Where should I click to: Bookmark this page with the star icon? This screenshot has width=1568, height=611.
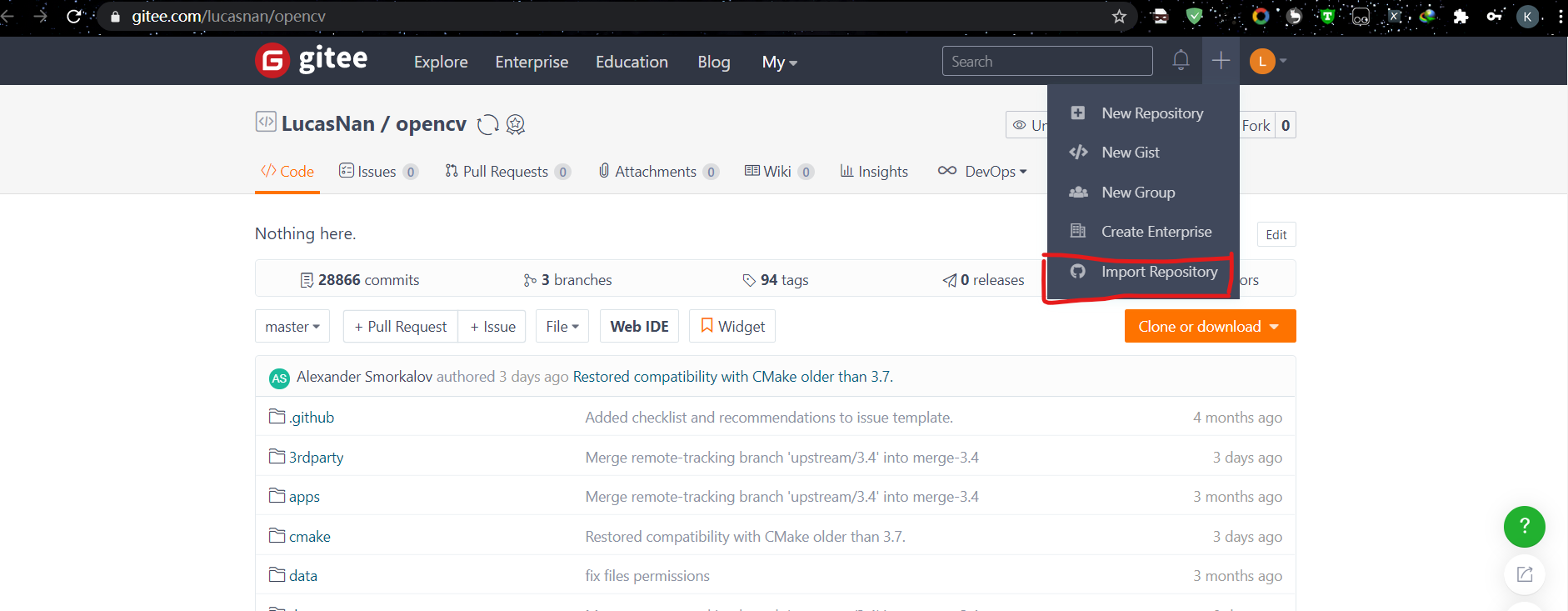coord(1119,17)
